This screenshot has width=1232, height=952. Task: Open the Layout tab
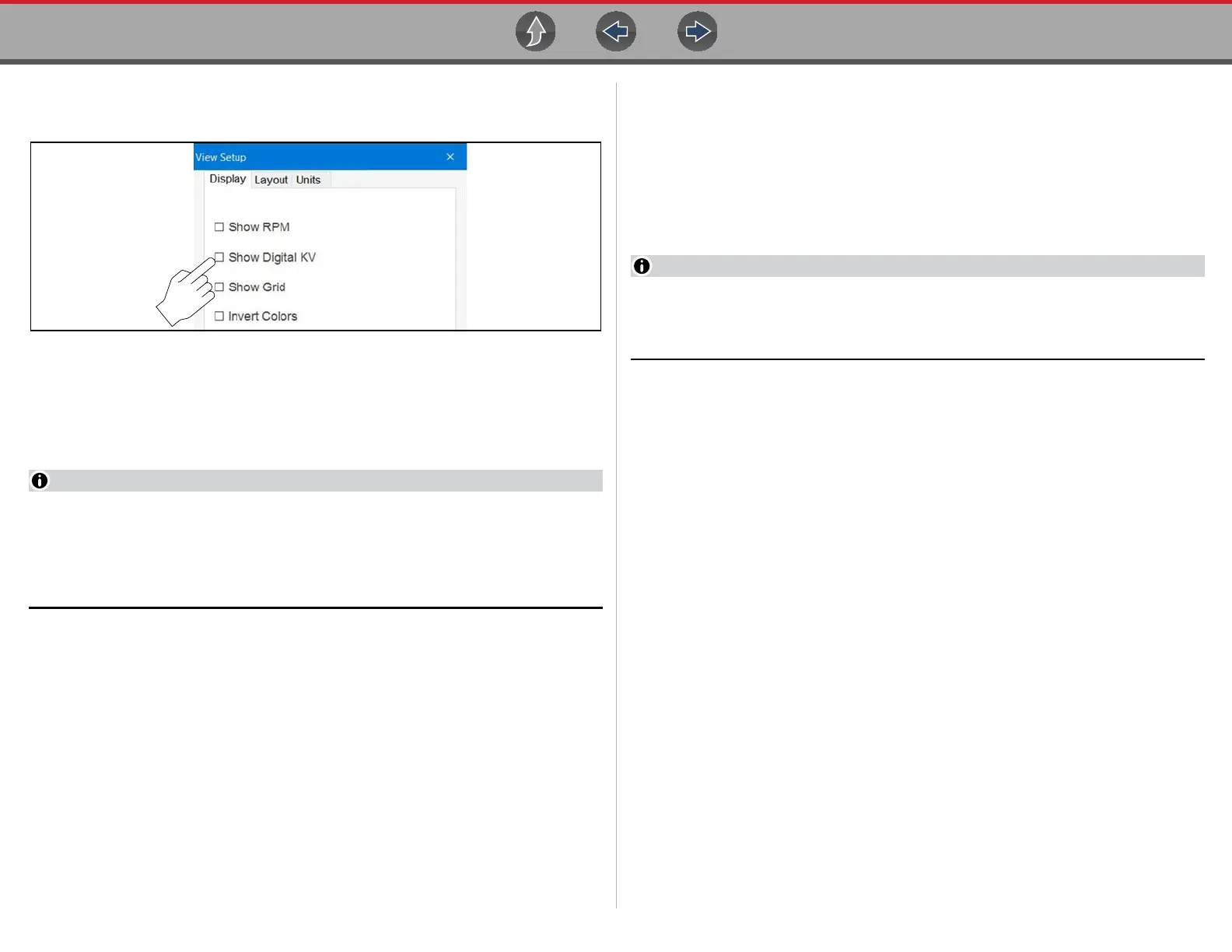pyautogui.click(x=271, y=180)
